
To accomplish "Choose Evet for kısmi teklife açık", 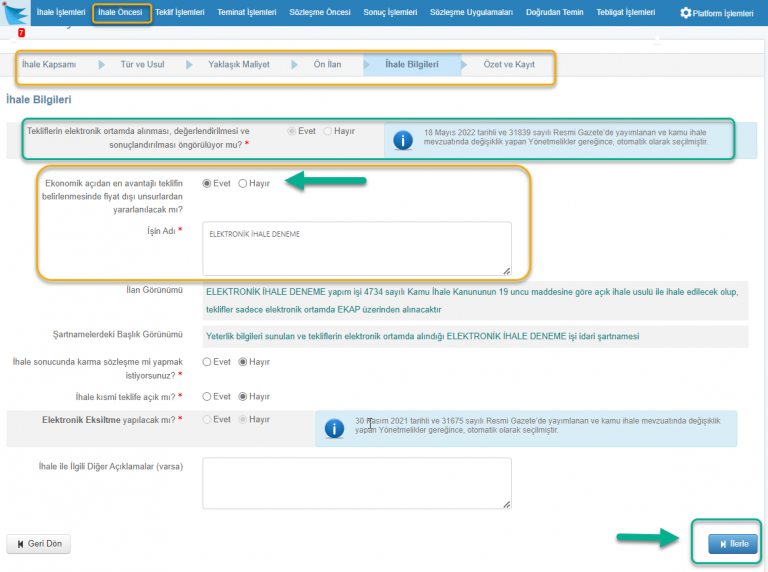I will 208,397.
